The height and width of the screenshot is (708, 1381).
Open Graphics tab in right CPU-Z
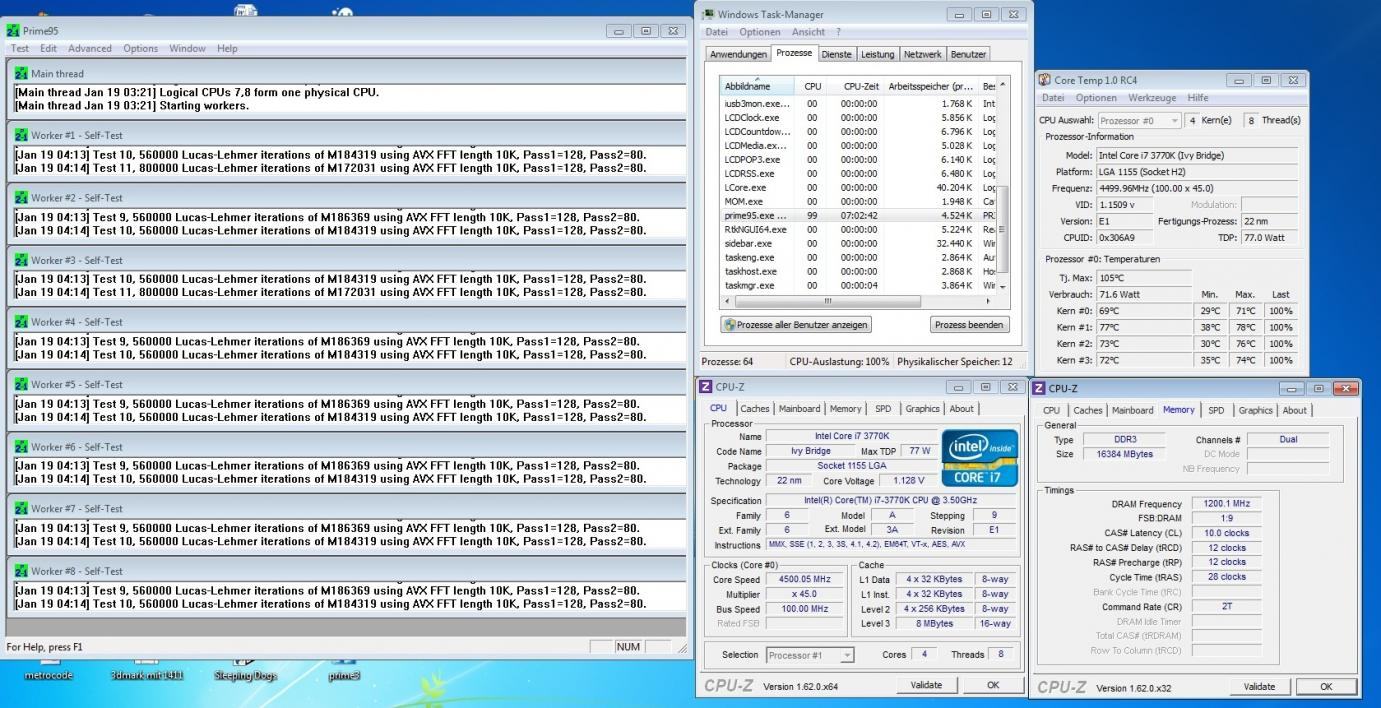[x=1255, y=410]
